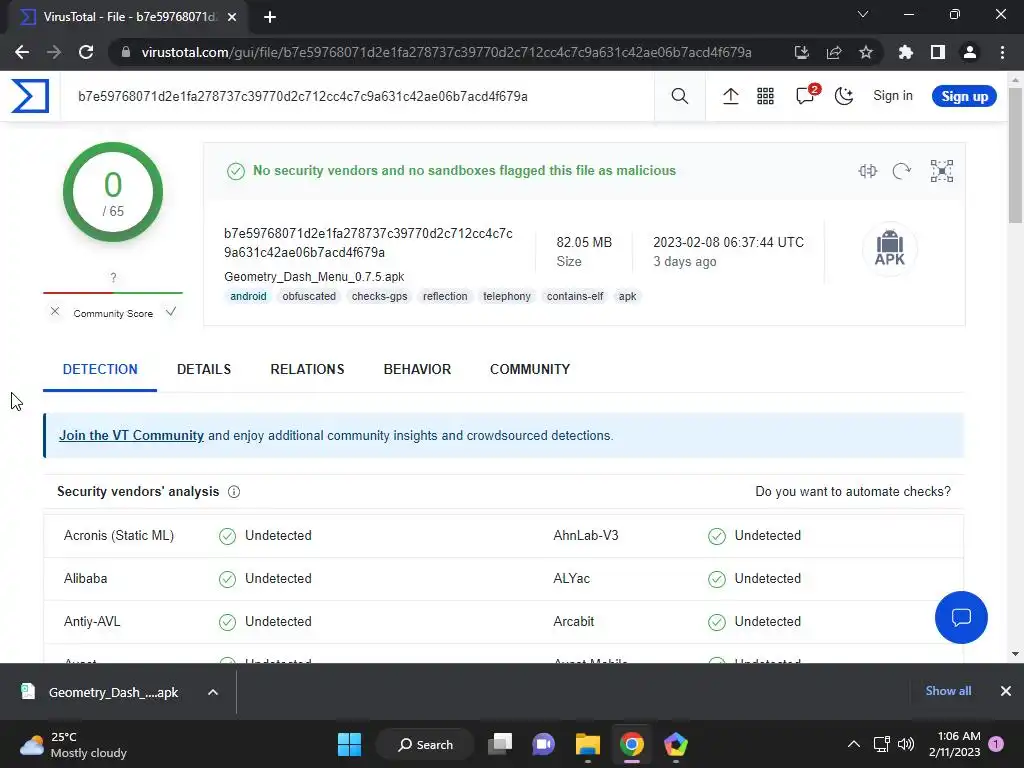Click Do you want to automate checks

[x=853, y=492]
